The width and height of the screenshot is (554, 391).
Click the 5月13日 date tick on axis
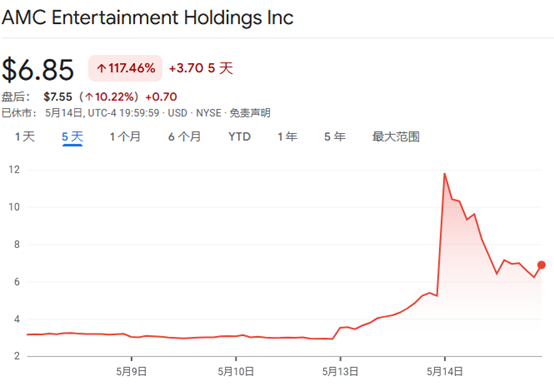(340, 371)
